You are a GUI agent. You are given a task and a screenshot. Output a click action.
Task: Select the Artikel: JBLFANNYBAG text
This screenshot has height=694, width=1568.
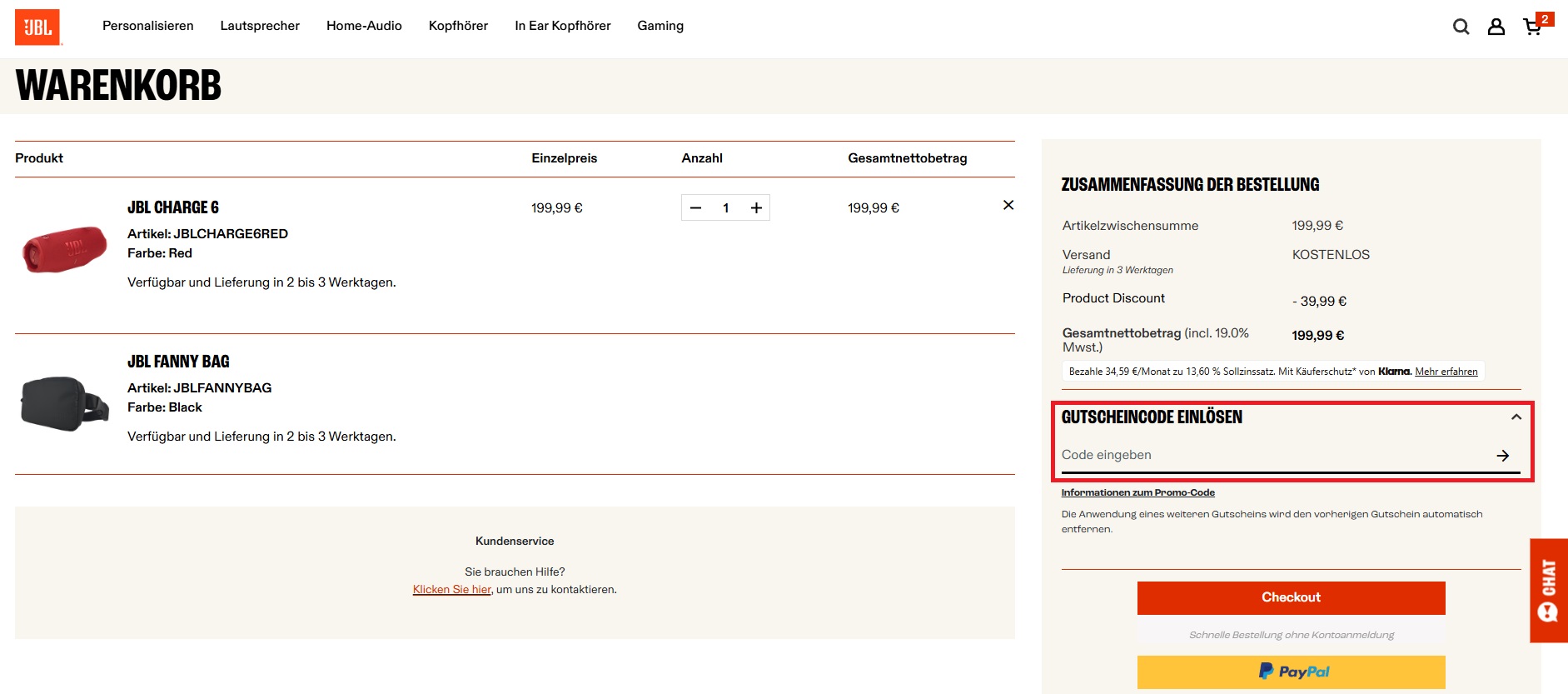199,387
